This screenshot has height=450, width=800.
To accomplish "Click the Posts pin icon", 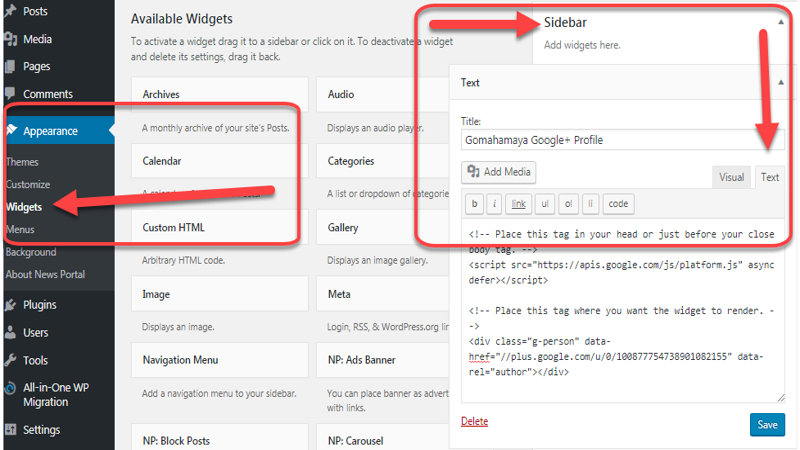I will point(10,10).
